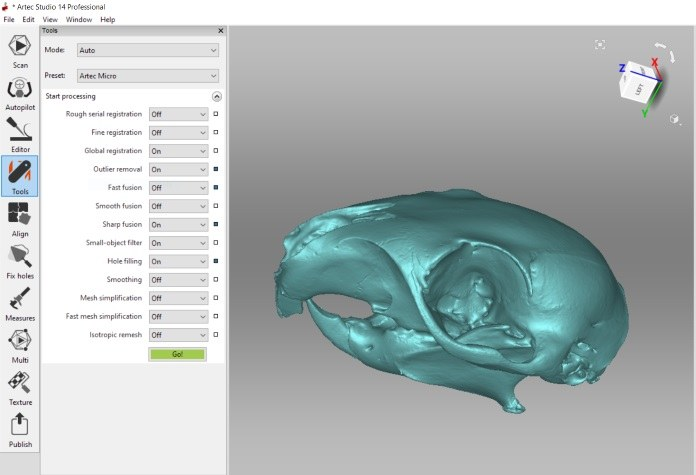Click the fit-to-view icon in viewport
The height and width of the screenshot is (475, 696).
click(599, 45)
